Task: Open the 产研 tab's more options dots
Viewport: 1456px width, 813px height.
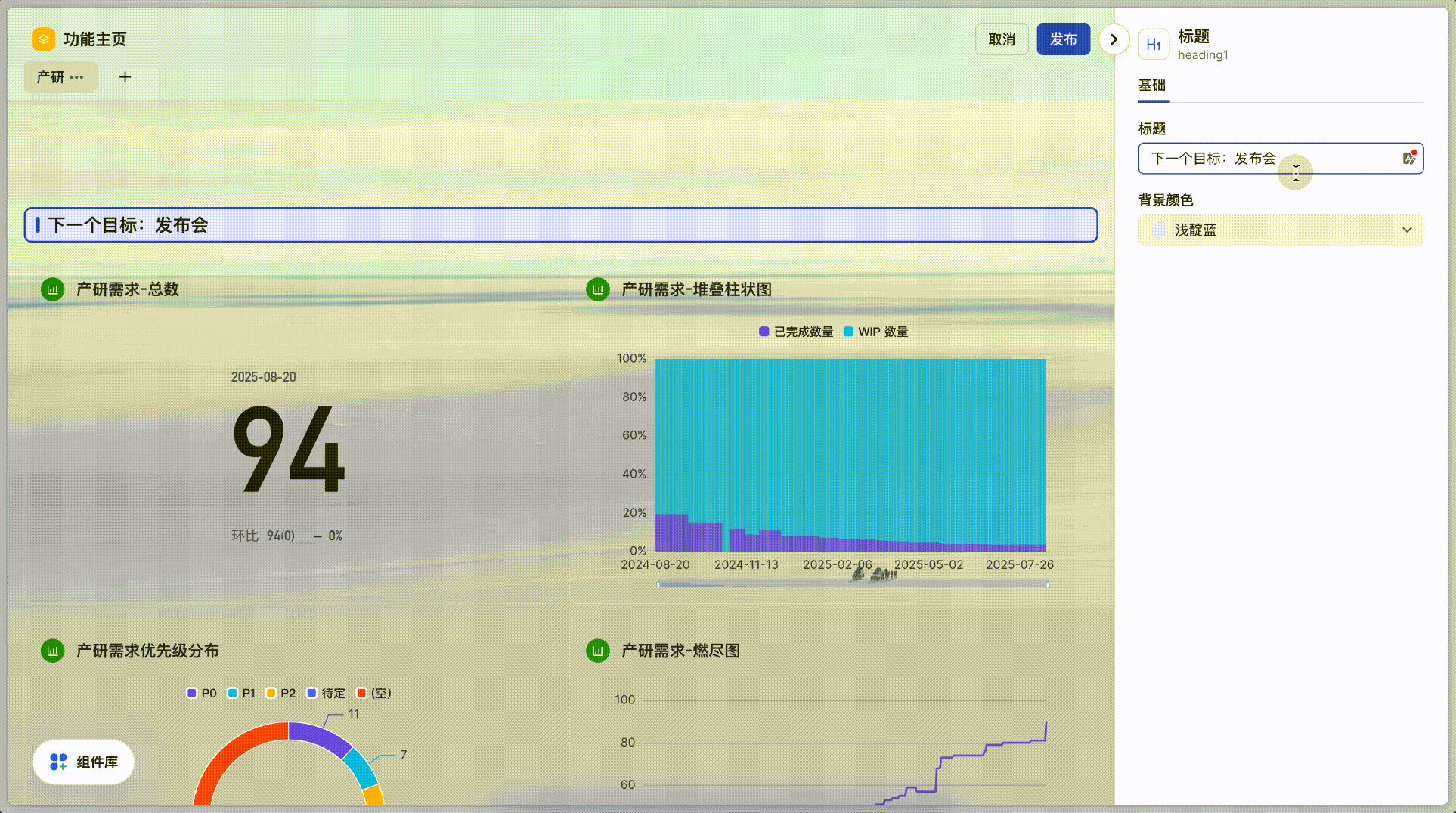Action: (x=76, y=77)
